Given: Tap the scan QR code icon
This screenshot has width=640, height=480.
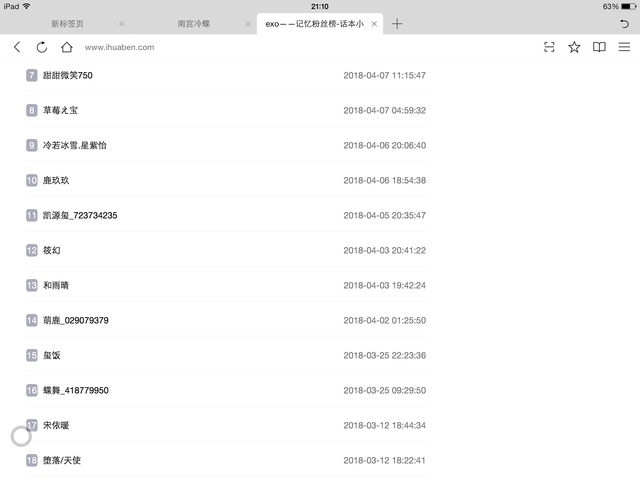Looking at the screenshot, I should (549, 47).
